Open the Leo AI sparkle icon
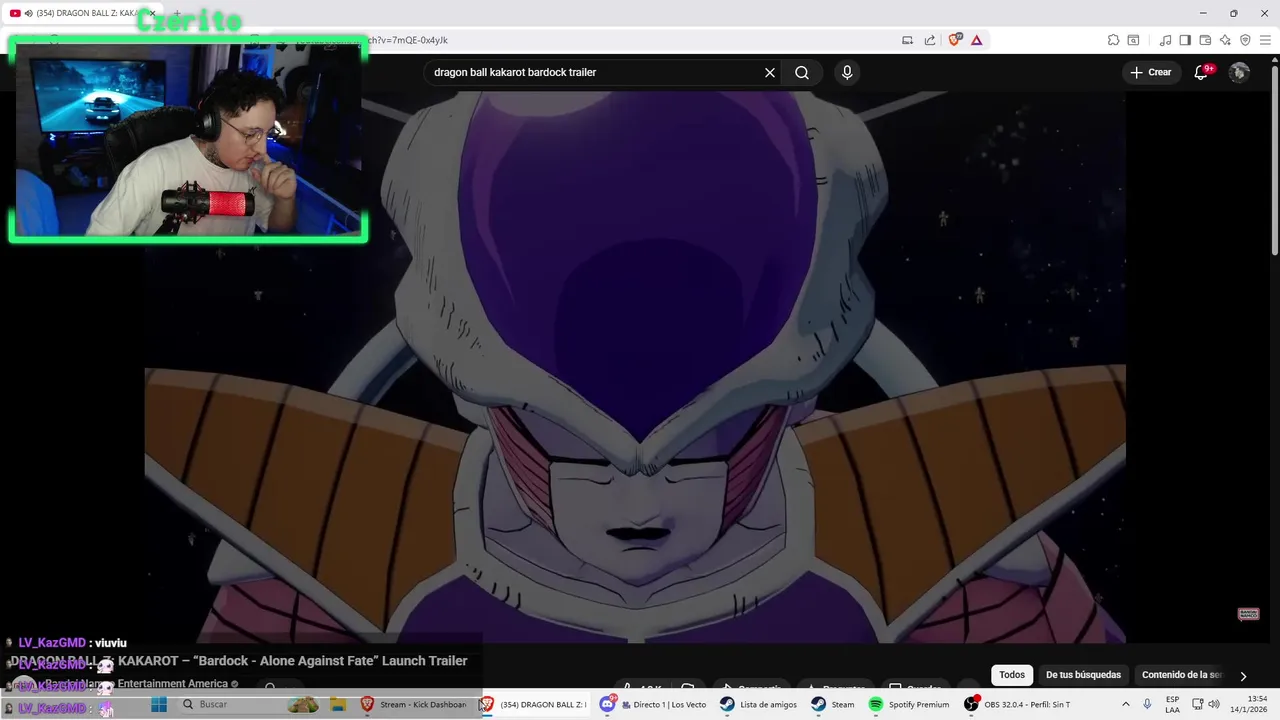The width and height of the screenshot is (1280, 720). (1225, 40)
